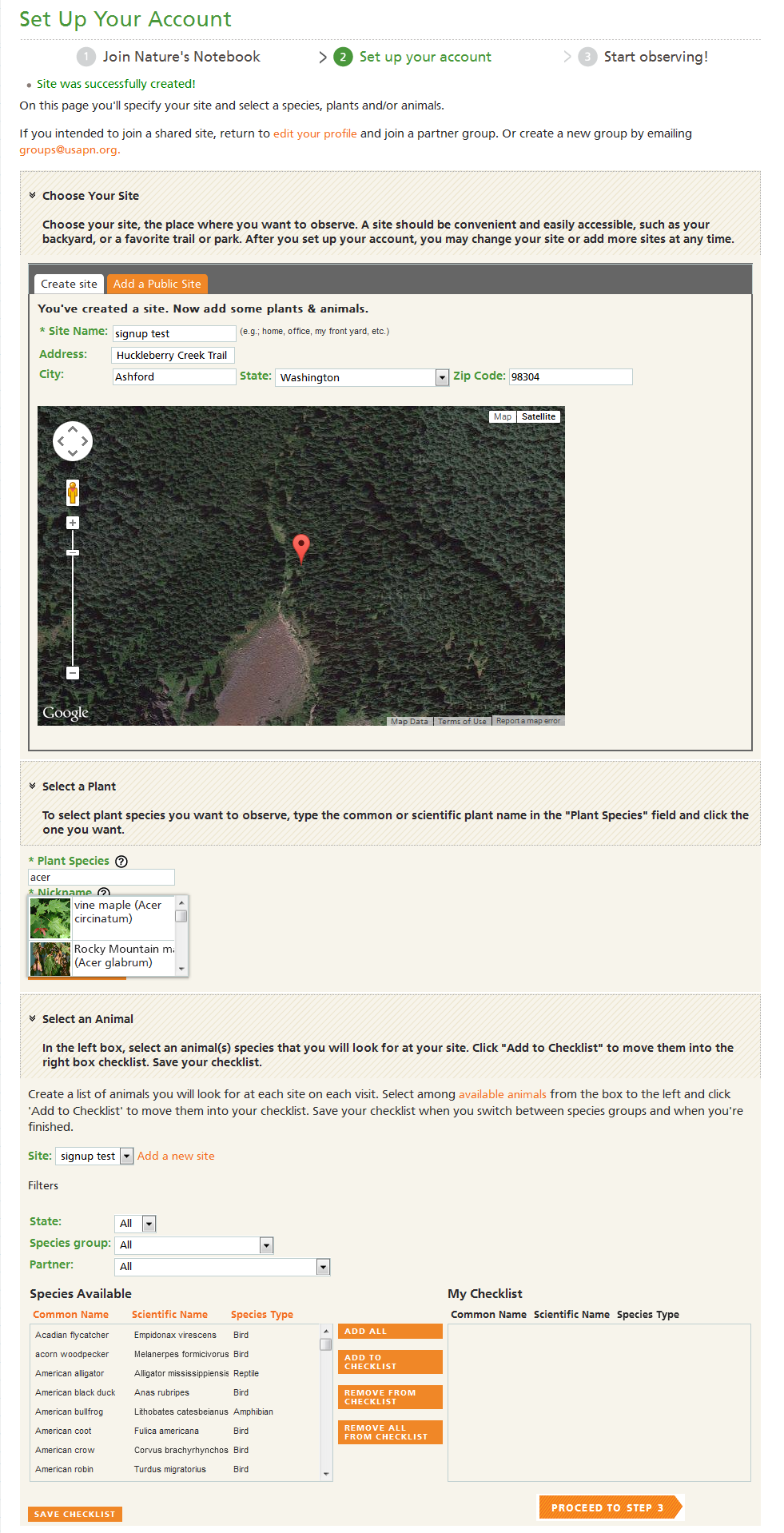Open help icon next to Plant Species
Viewport: 784px width, 1533px height.
click(x=121, y=862)
